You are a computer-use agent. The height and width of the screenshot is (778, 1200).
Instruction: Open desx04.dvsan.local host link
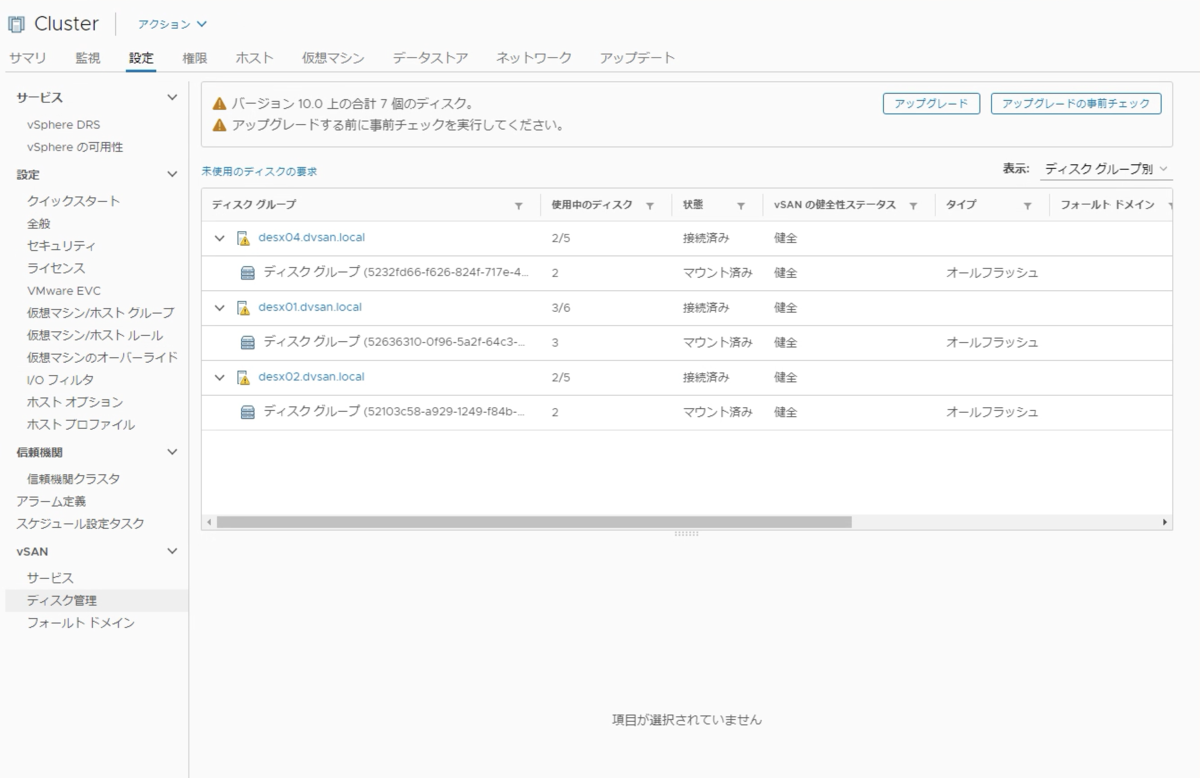[310, 237]
